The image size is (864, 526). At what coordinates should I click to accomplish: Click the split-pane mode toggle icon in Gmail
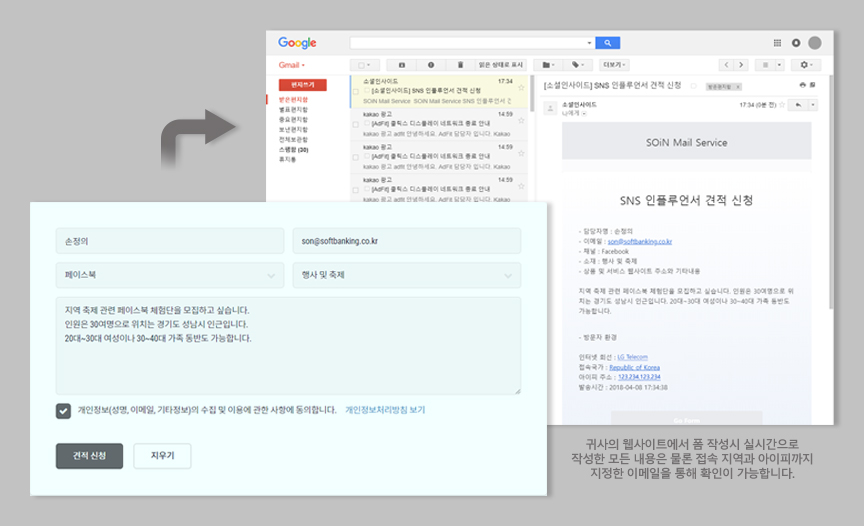coord(765,65)
